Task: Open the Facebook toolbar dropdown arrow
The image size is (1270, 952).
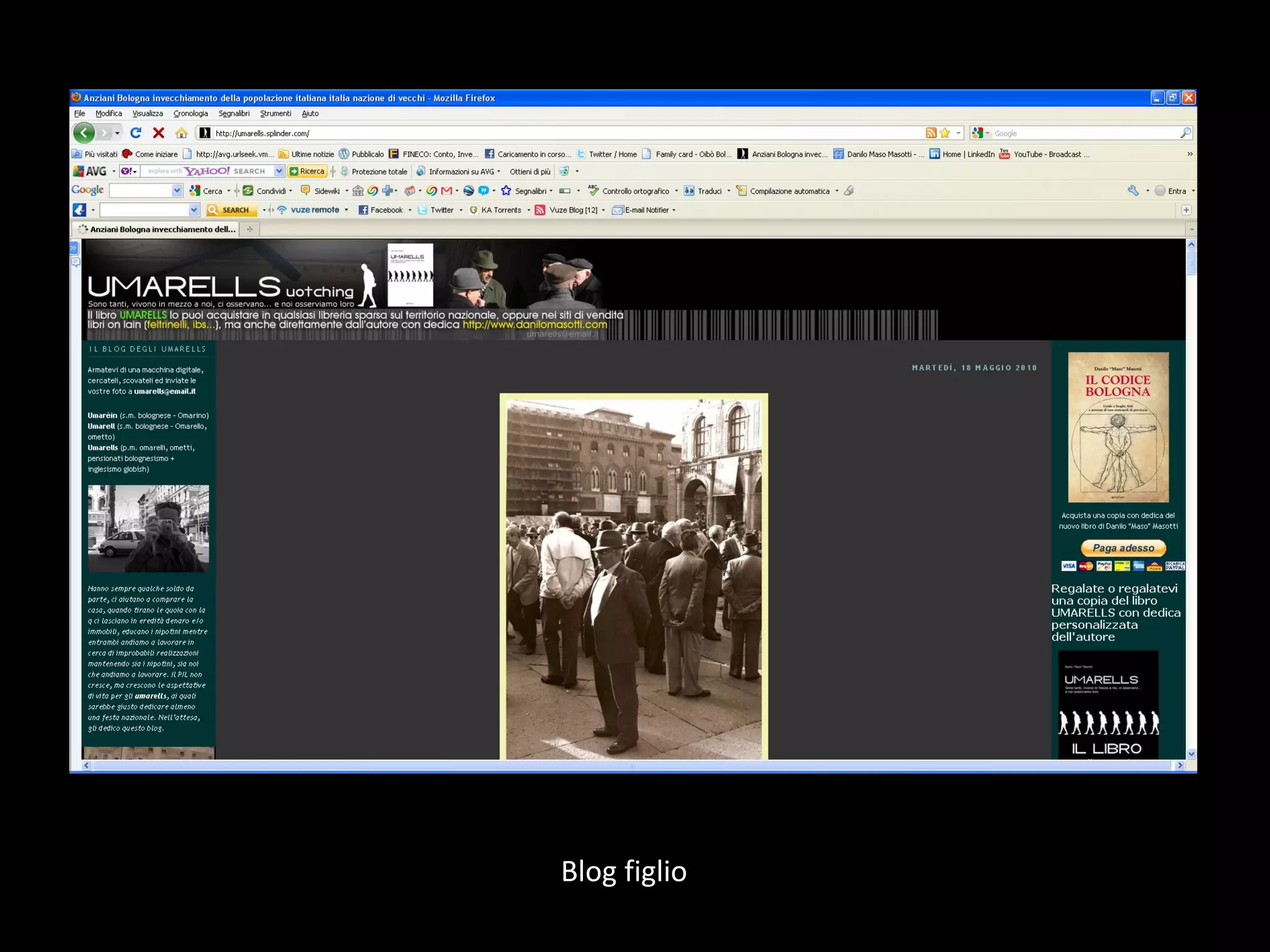Action: click(410, 210)
